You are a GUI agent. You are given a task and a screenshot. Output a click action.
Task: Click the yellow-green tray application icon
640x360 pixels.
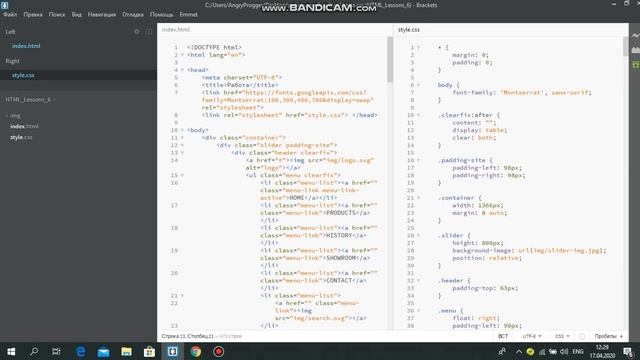530,351
